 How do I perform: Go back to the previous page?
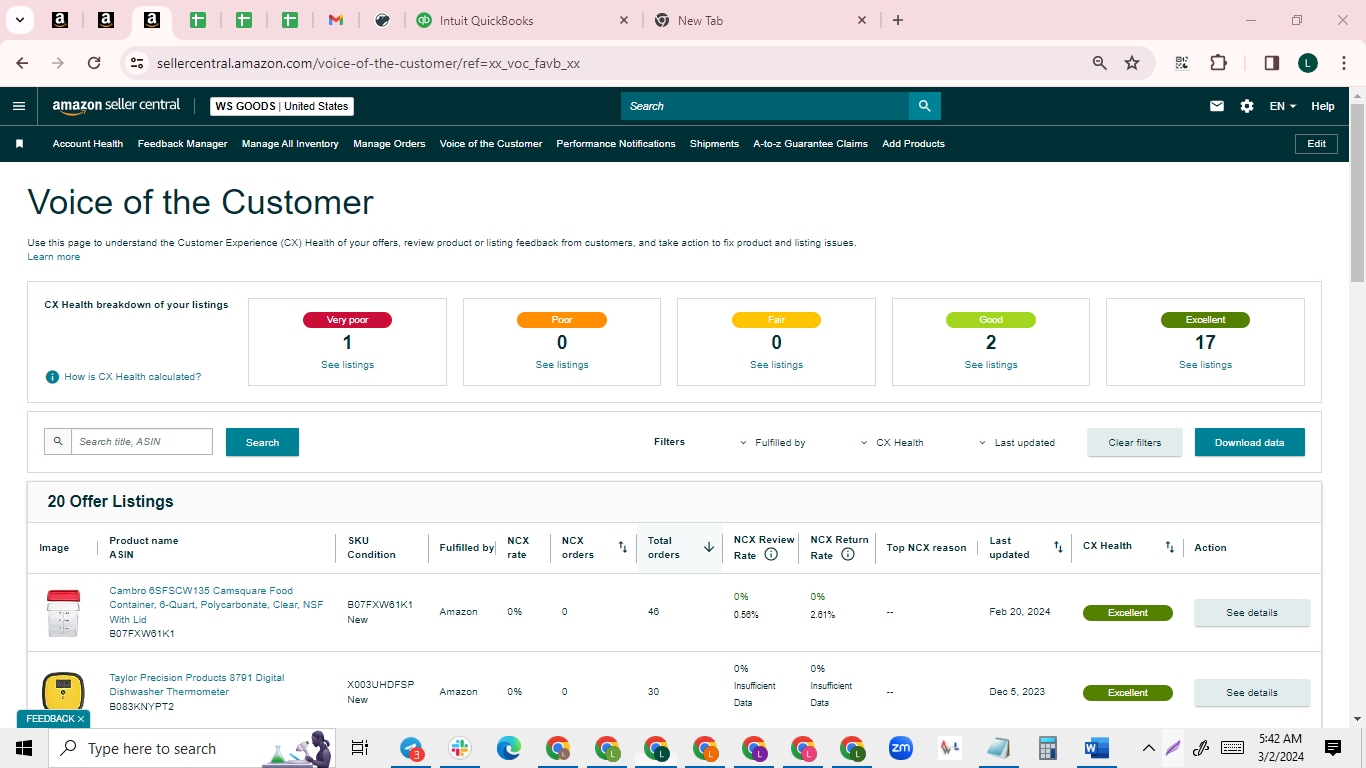click(x=22, y=63)
